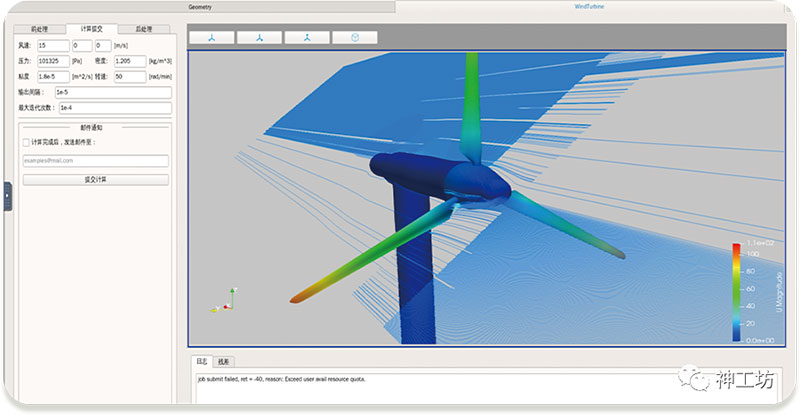Click the wind turbine 3D viewport

click(x=487, y=198)
